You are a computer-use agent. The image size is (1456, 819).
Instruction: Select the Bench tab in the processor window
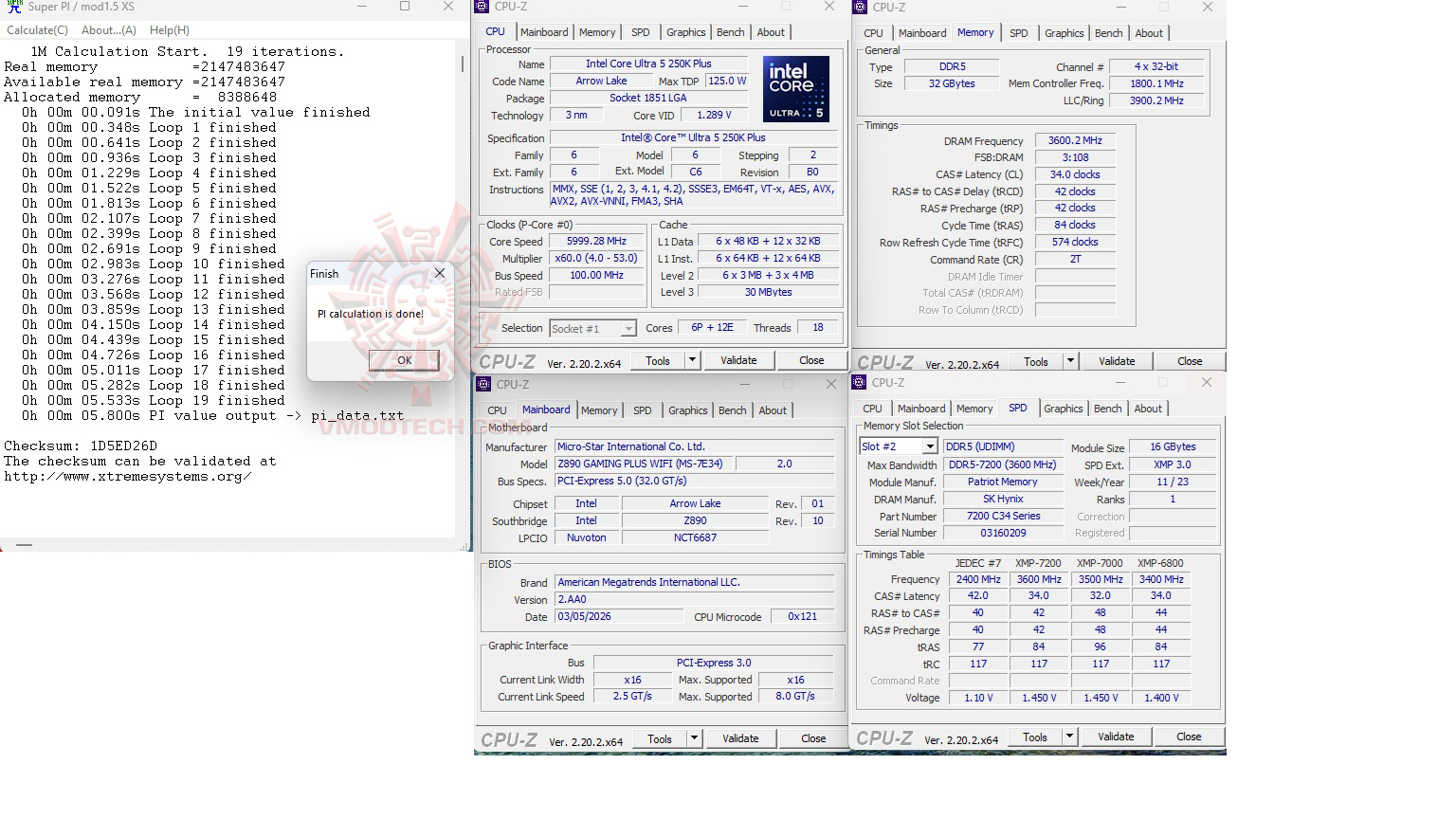point(730,32)
